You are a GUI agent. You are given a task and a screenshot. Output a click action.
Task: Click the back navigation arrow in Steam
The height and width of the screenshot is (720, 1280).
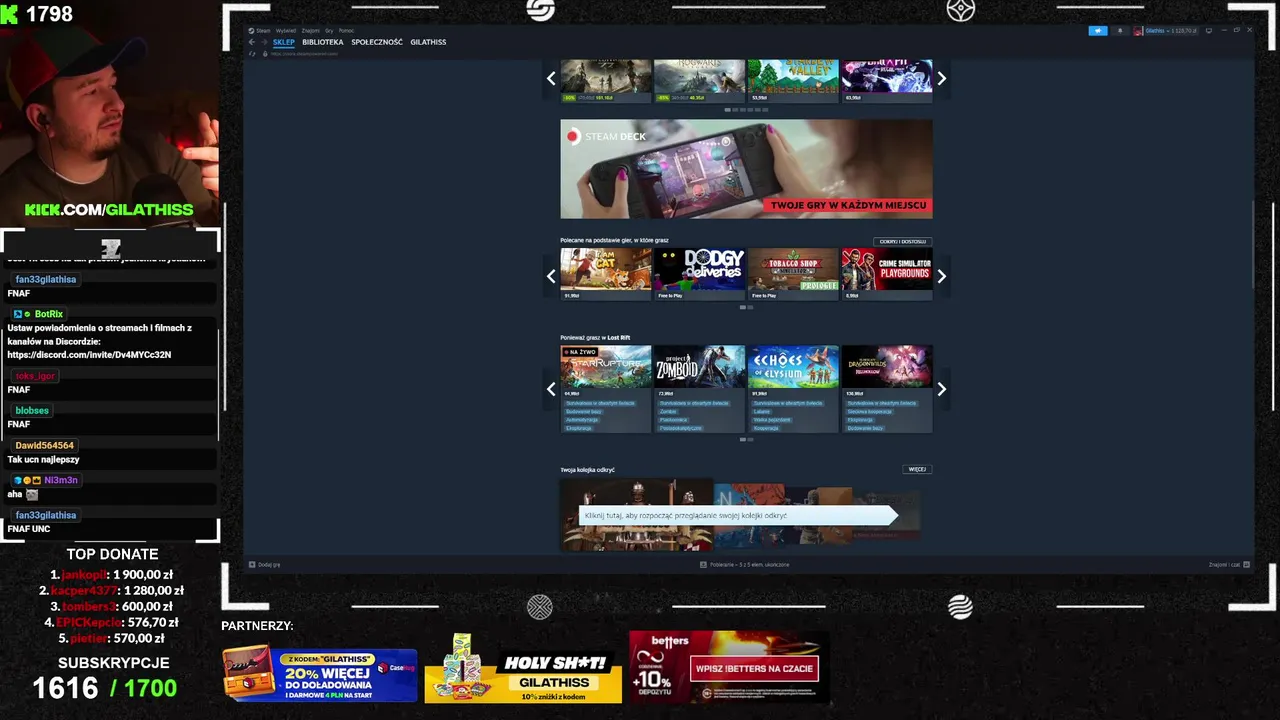pos(252,42)
